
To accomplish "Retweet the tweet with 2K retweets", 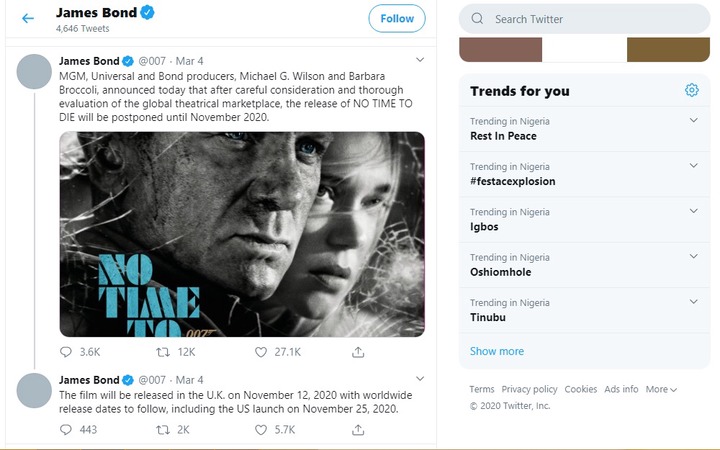I will [163, 429].
